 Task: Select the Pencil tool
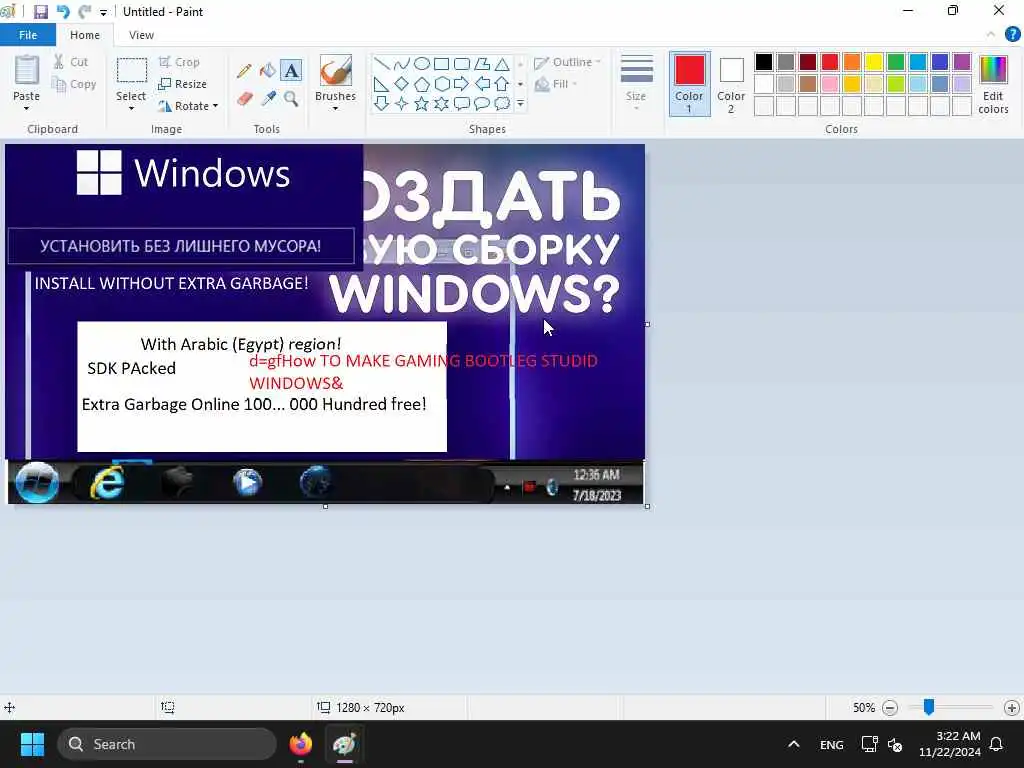click(244, 71)
